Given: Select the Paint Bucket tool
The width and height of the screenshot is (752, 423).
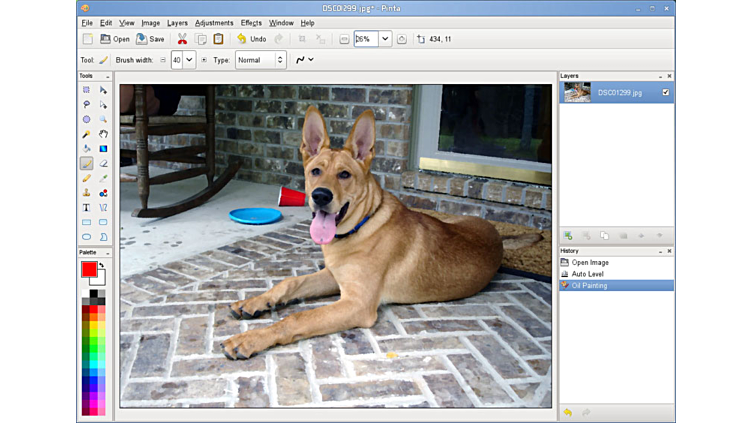Looking at the screenshot, I should pyautogui.click(x=87, y=149).
